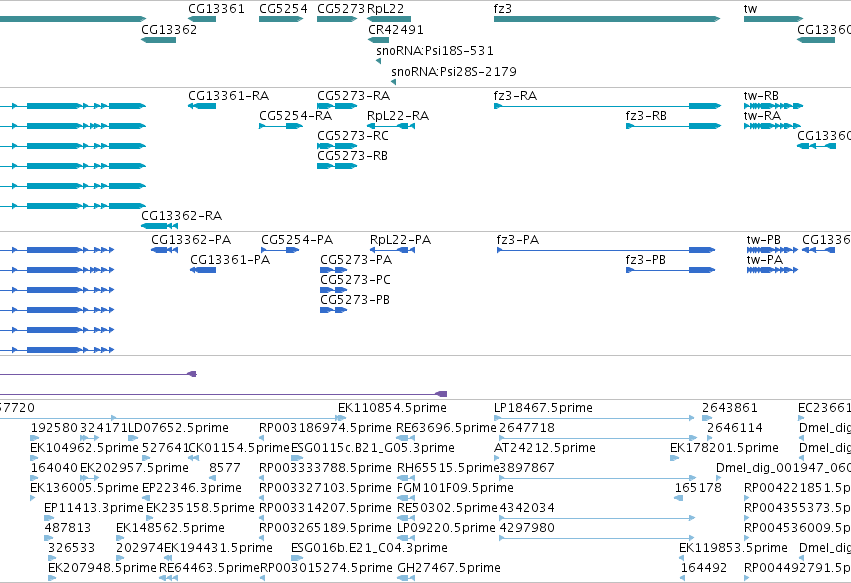Select the fz3-PA protein label
This screenshot has height=583, width=851.
(518, 239)
